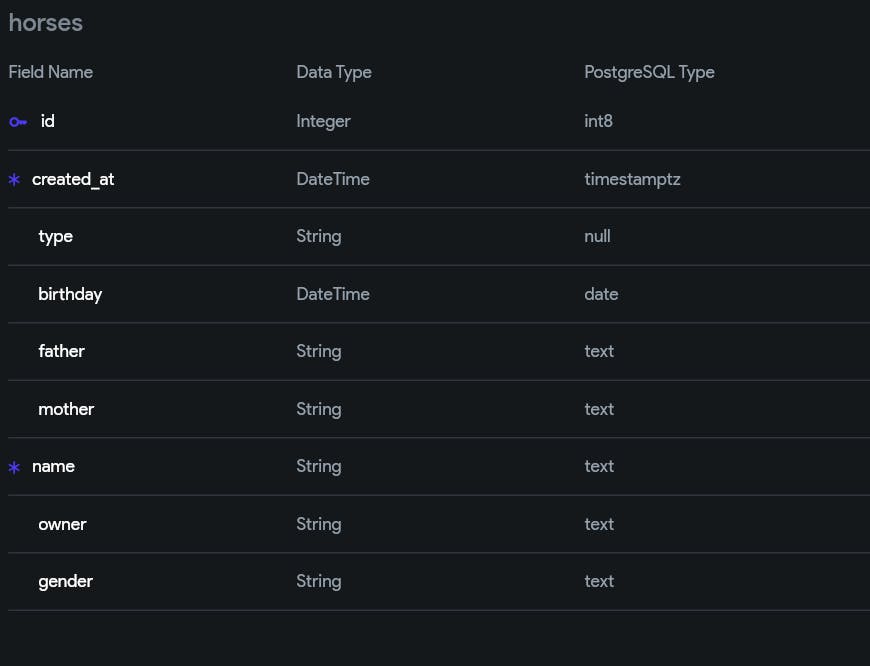Click the required asterisk beside name
This screenshot has height=666, width=870.
click(14, 467)
